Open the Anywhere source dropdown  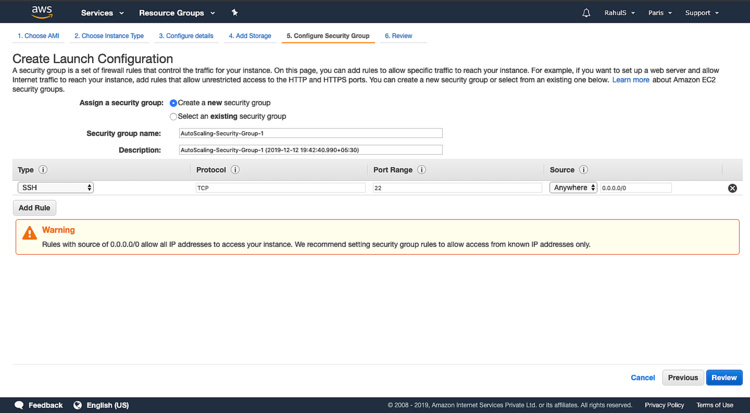(573, 188)
